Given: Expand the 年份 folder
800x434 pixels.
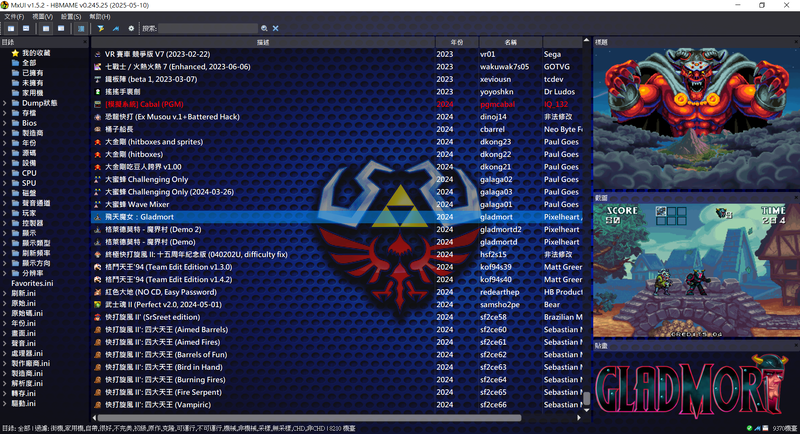Looking at the screenshot, I should [x=5, y=143].
